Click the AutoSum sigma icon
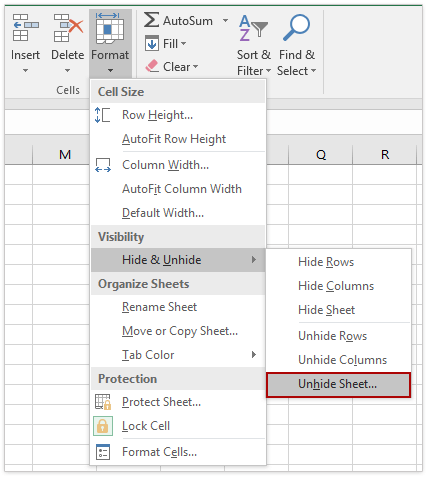The image size is (429, 478). coord(151,20)
